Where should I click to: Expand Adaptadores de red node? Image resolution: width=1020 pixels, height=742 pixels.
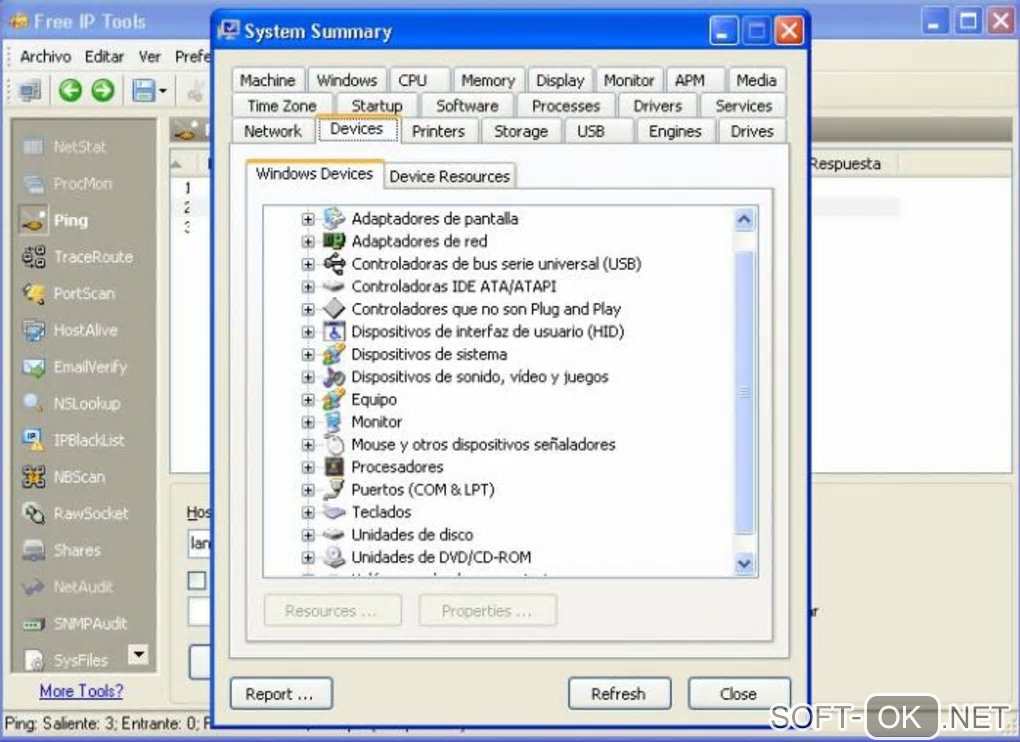(x=308, y=242)
